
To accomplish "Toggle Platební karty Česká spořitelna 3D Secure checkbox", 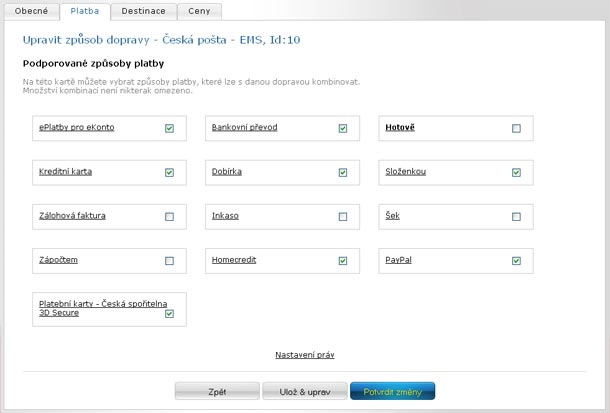I will point(169,314).
